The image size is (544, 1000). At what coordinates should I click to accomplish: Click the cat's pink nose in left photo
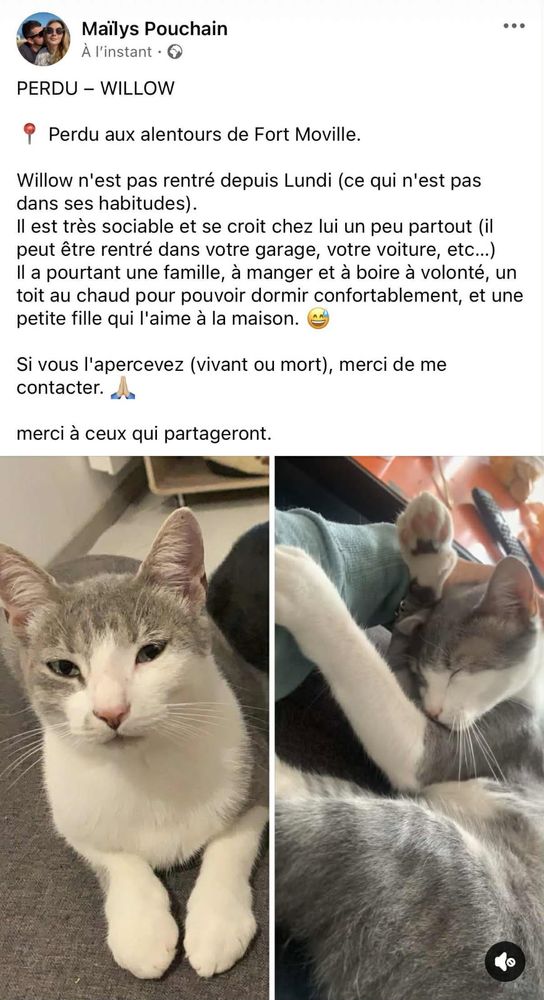[x=112, y=717]
